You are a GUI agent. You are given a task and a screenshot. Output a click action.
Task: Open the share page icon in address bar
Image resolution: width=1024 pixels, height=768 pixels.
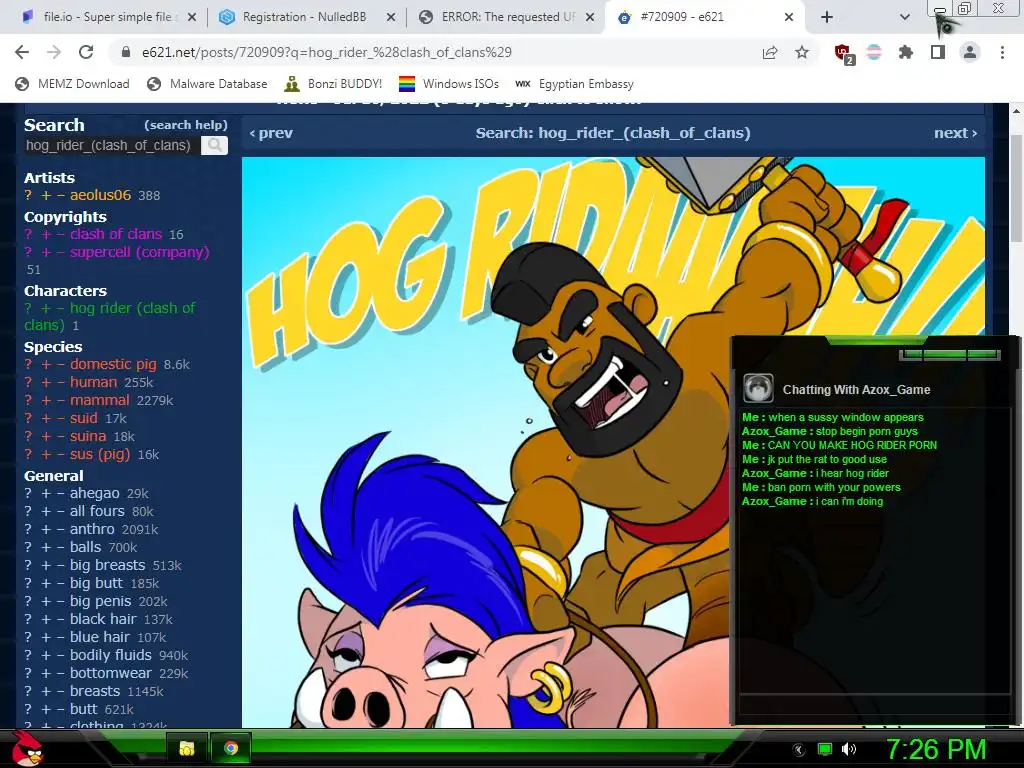pyautogui.click(x=770, y=52)
